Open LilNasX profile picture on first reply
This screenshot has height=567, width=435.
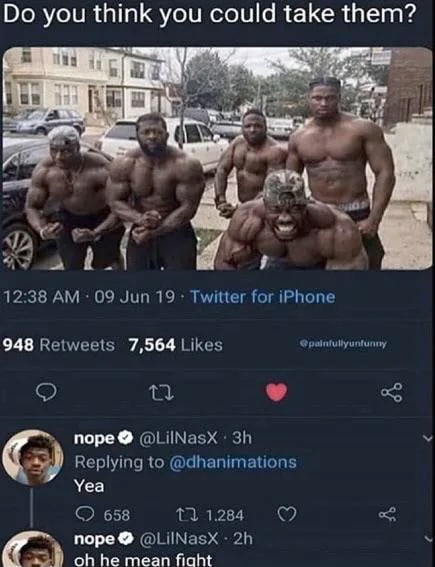click(x=33, y=457)
